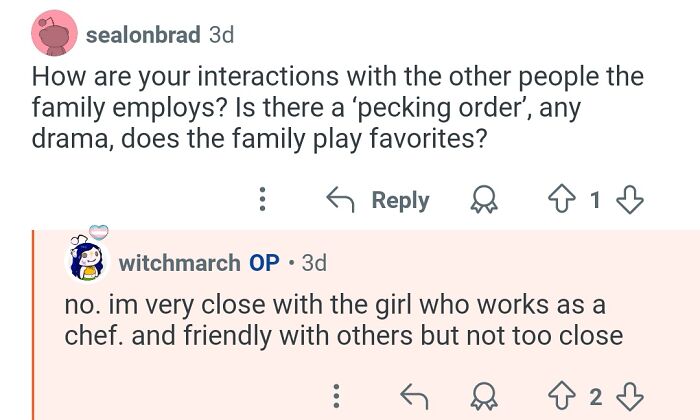Click the vote score on witchmarch's reply
This screenshot has height=420, width=700.
click(x=596, y=396)
